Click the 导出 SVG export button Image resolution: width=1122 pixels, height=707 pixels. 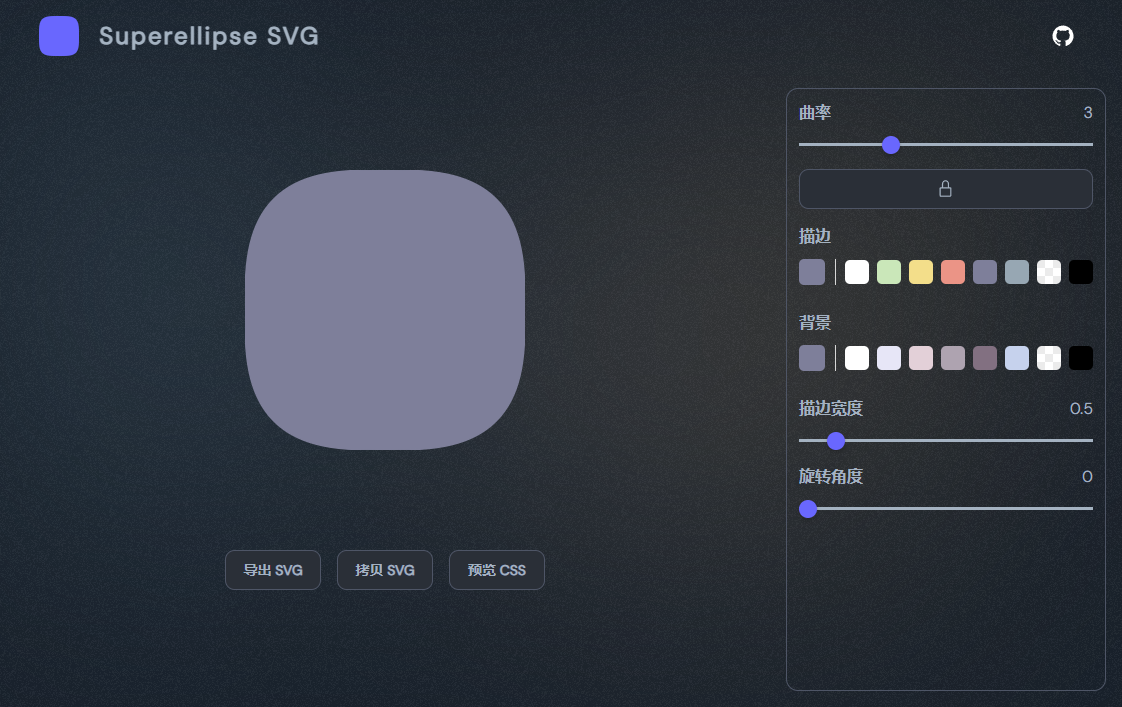click(x=272, y=570)
